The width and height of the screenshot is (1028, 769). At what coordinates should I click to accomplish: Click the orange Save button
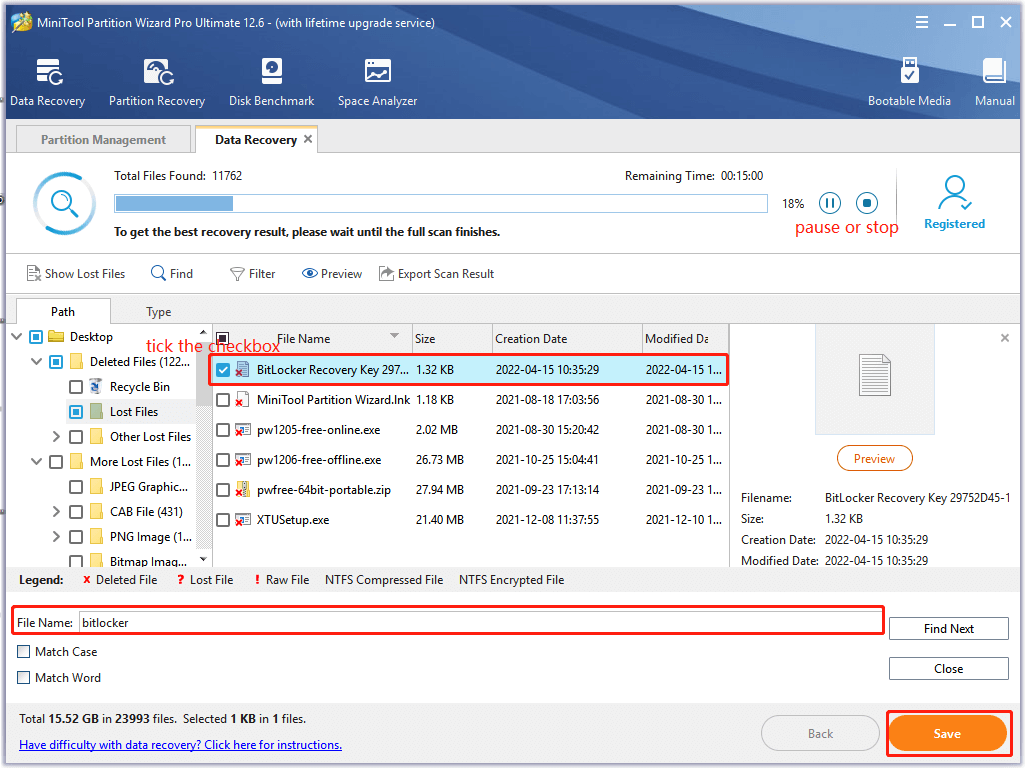(x=947, y=734)
